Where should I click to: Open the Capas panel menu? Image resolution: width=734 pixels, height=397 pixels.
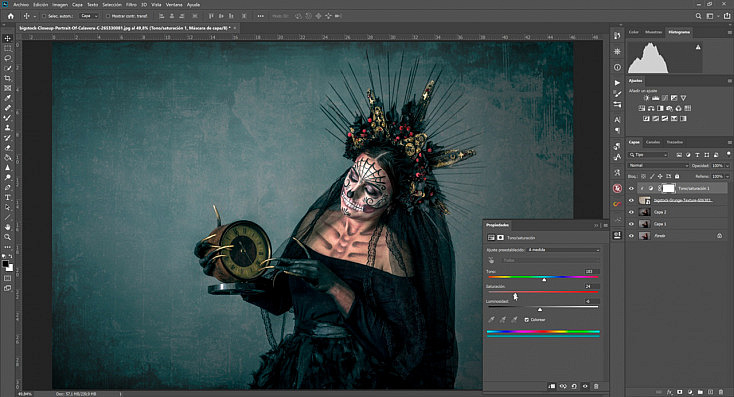click(729, 142)
